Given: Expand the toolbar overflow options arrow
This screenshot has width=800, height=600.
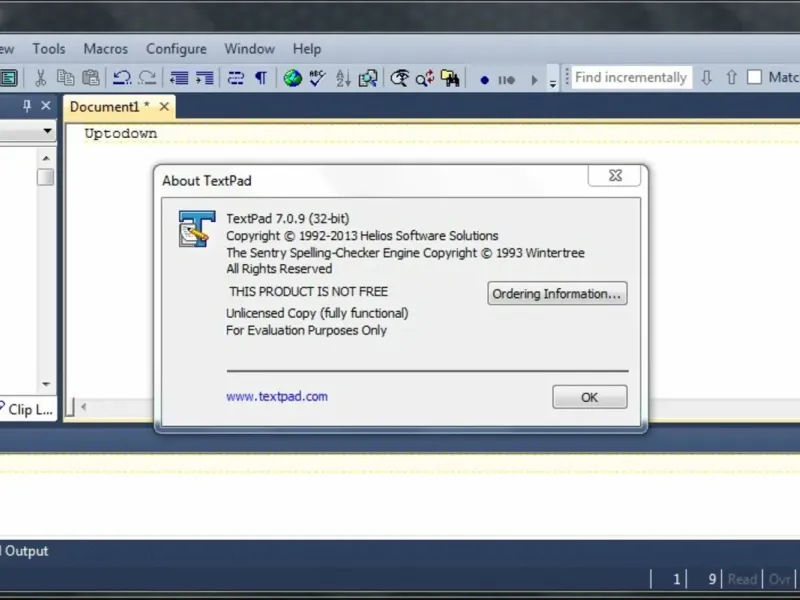Looking at the screenshot, I should pyautogui.click(x=553, y=81).
